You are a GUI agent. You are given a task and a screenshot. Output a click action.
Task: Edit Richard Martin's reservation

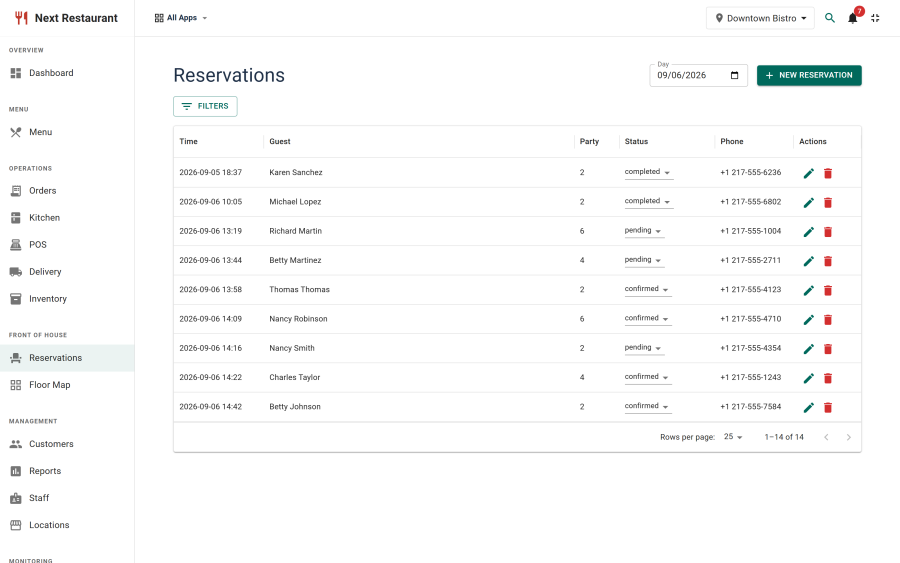click(809, 232)
